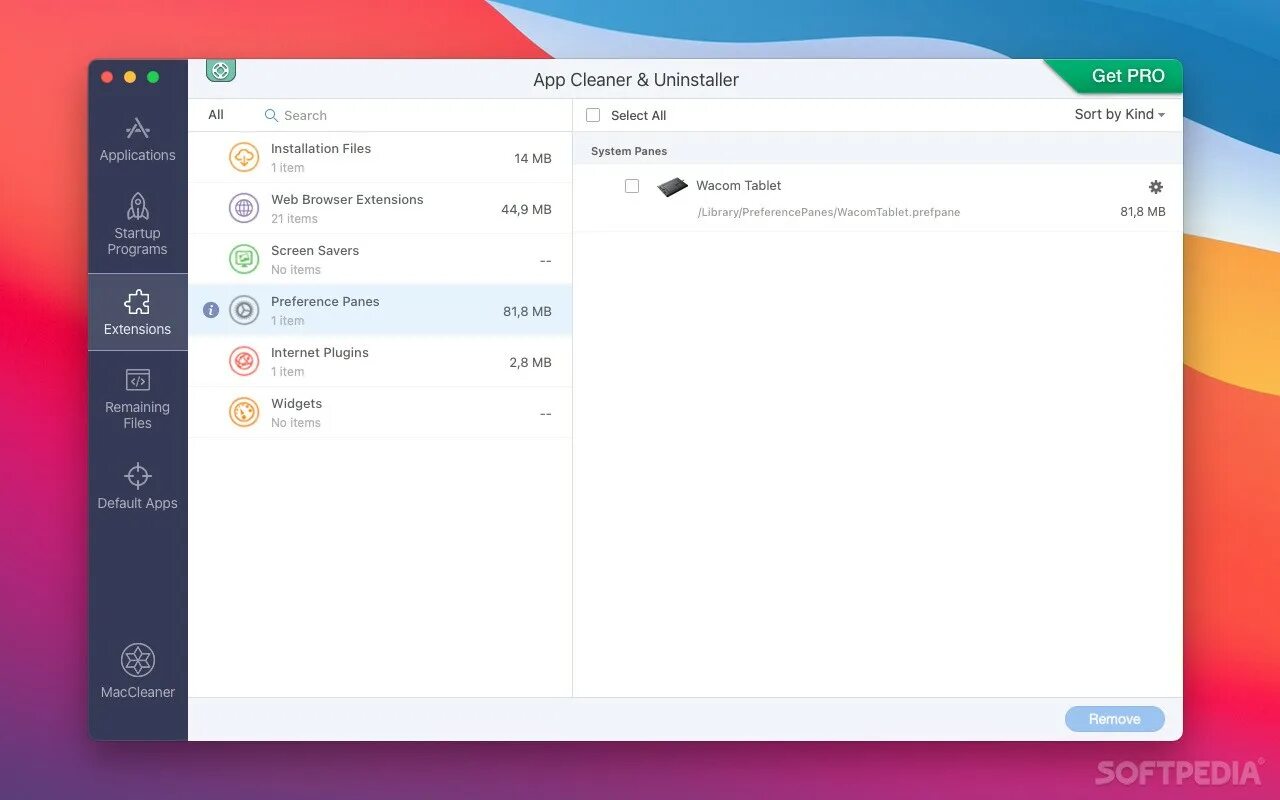Click the Wacom Tablet device icon

[x=672, y=187]
